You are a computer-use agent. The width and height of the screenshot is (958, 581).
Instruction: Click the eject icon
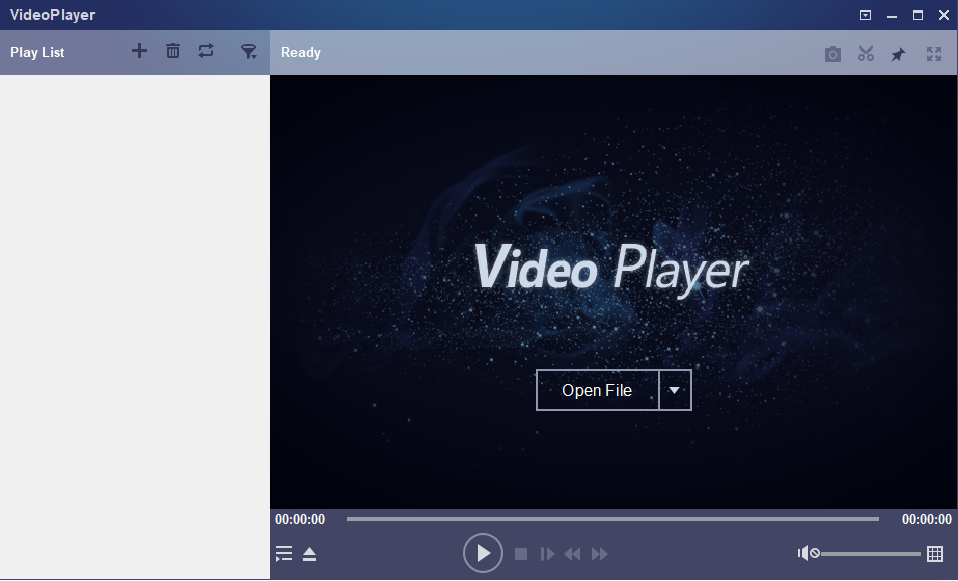[x=310, y=554]
